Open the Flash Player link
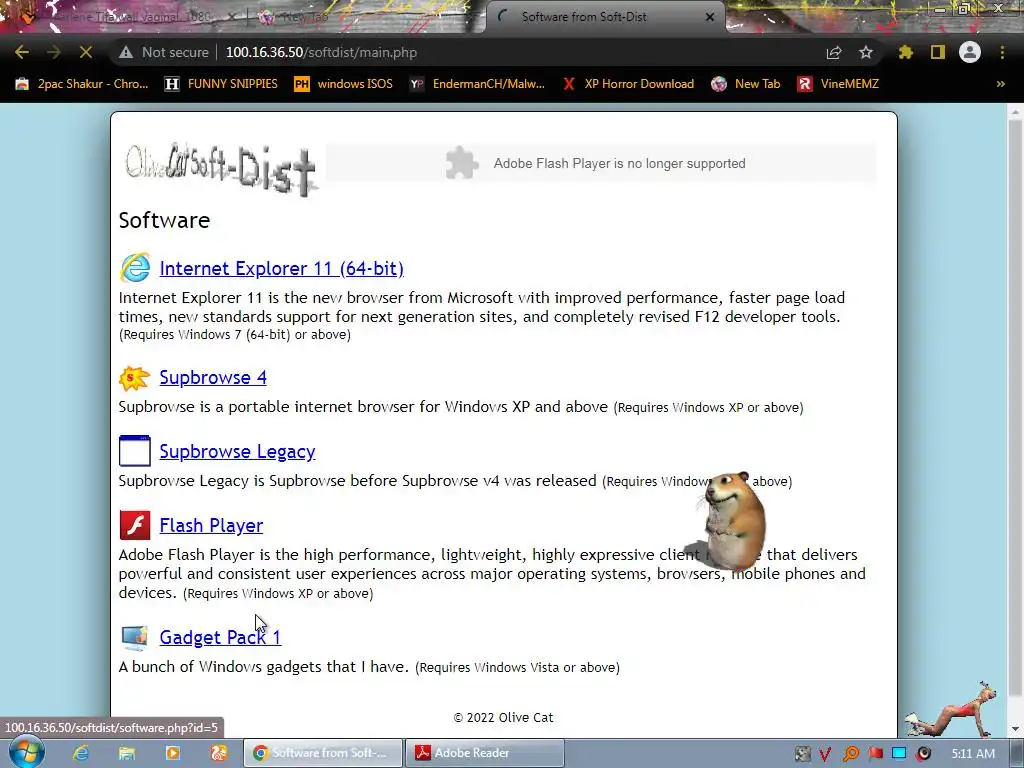The image size is (1024, 768). (x=211, y=525)
